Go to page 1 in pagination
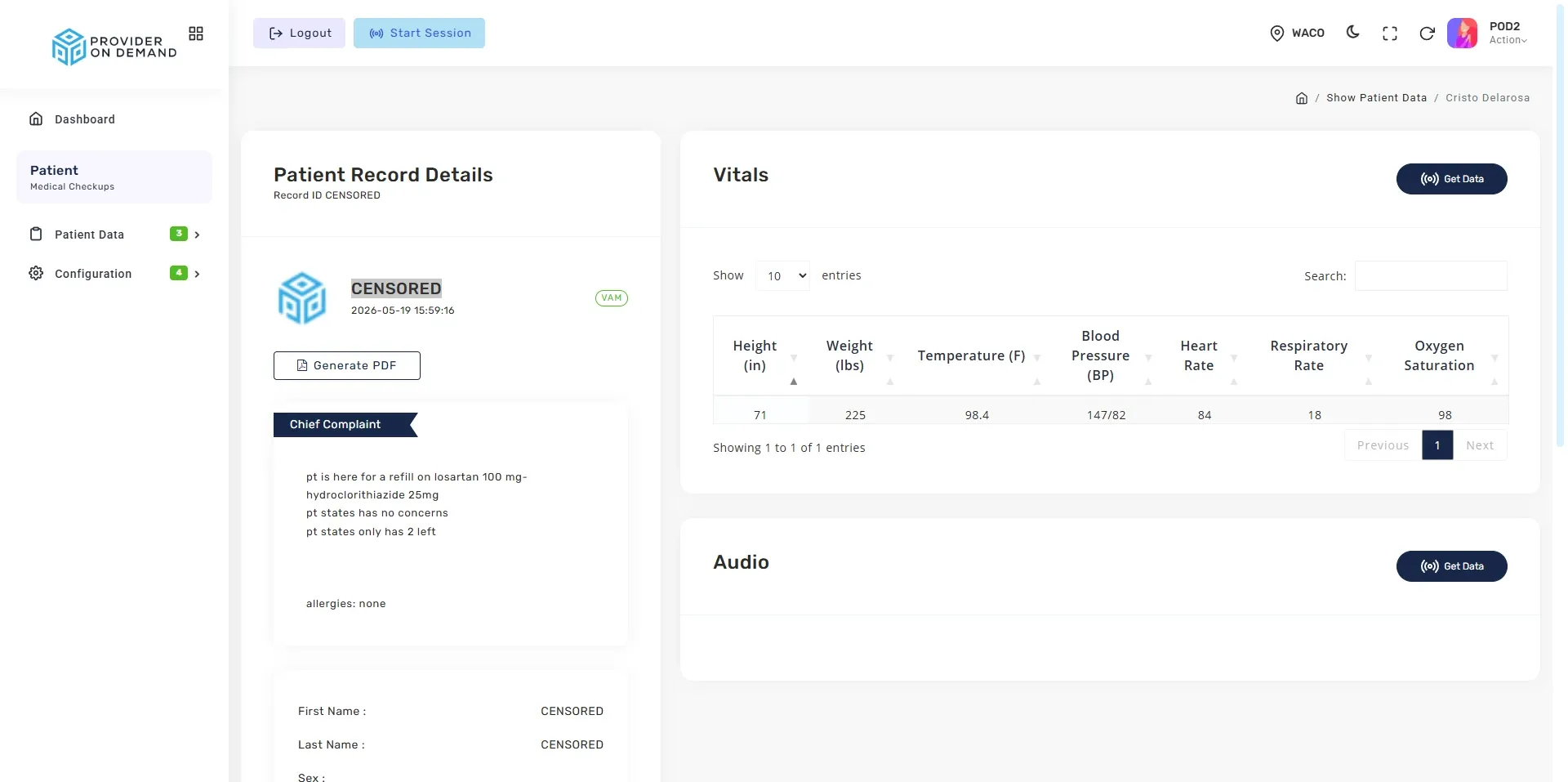1568x782 pixels. click(1437, 445)
